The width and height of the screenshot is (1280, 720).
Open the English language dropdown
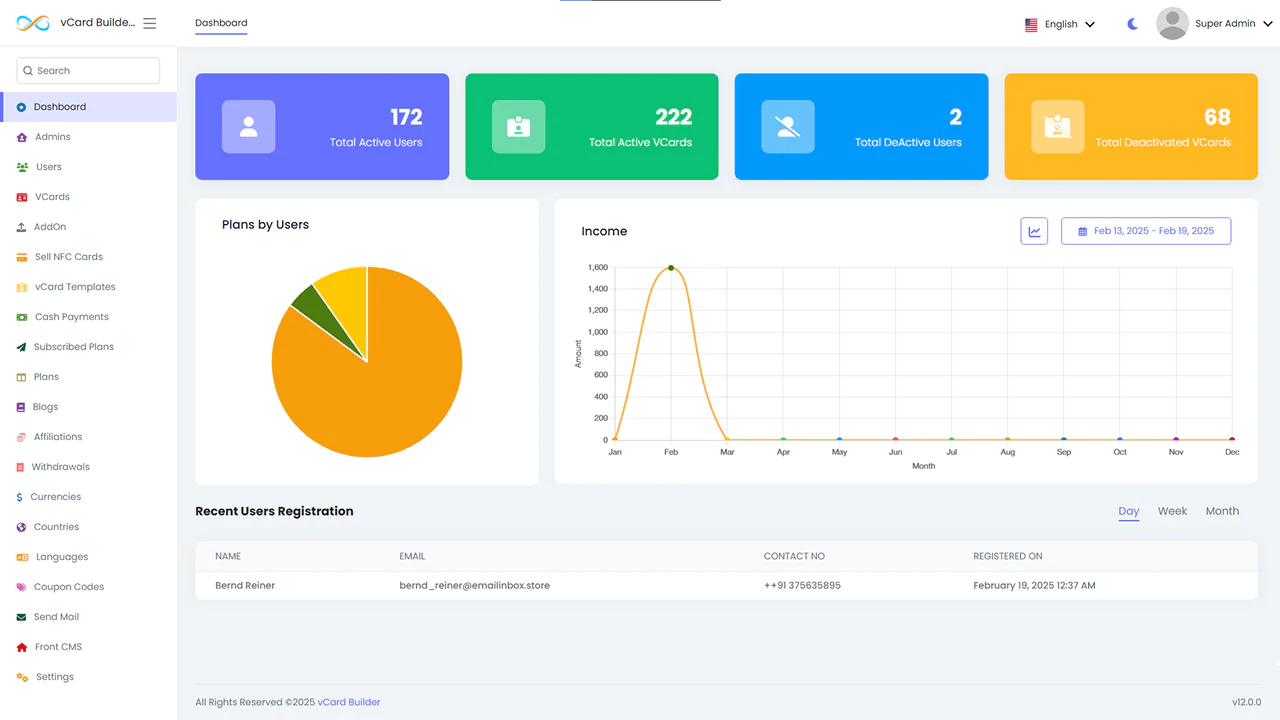pos(1060,24)
